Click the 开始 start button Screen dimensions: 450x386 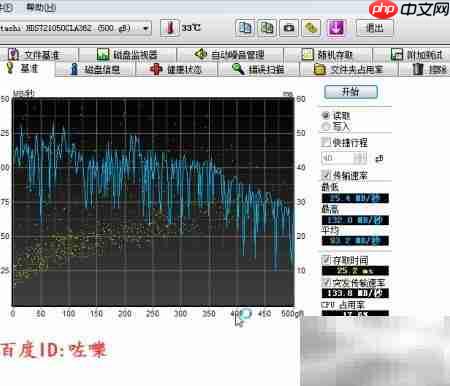[x=351, y=92]
